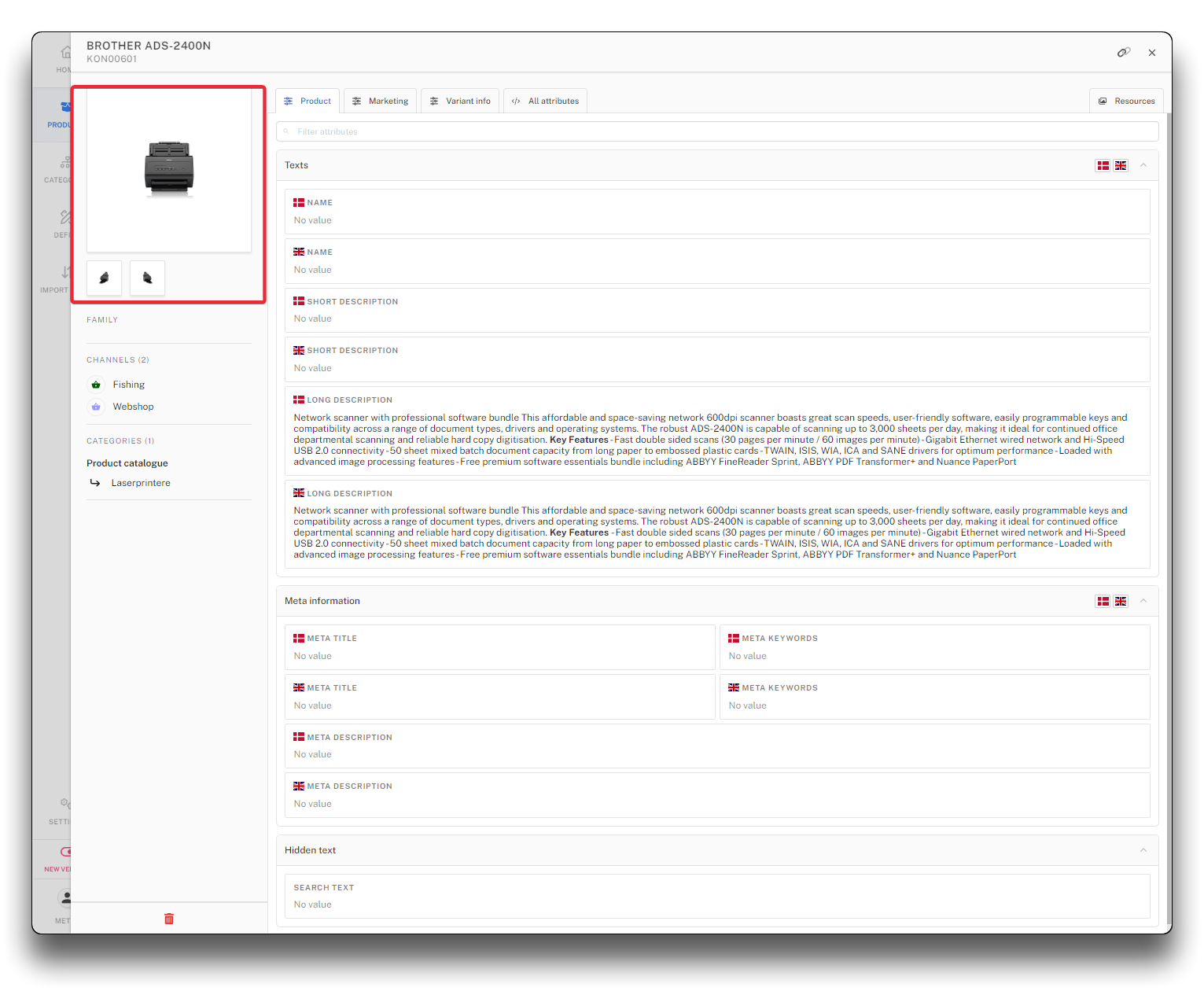
Task: Collapse the Hidden text section
Action: [1143, 850]
